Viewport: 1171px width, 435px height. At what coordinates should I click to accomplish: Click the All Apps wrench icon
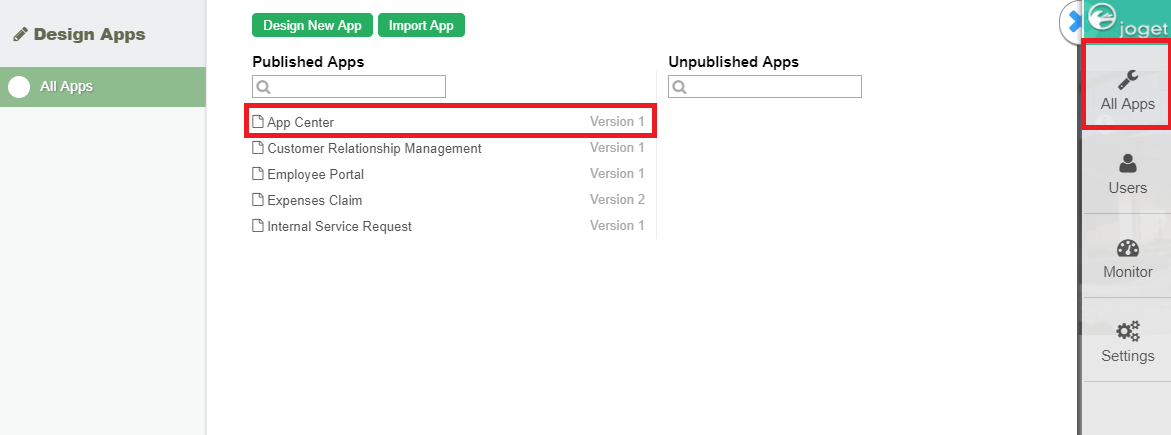1127,79
